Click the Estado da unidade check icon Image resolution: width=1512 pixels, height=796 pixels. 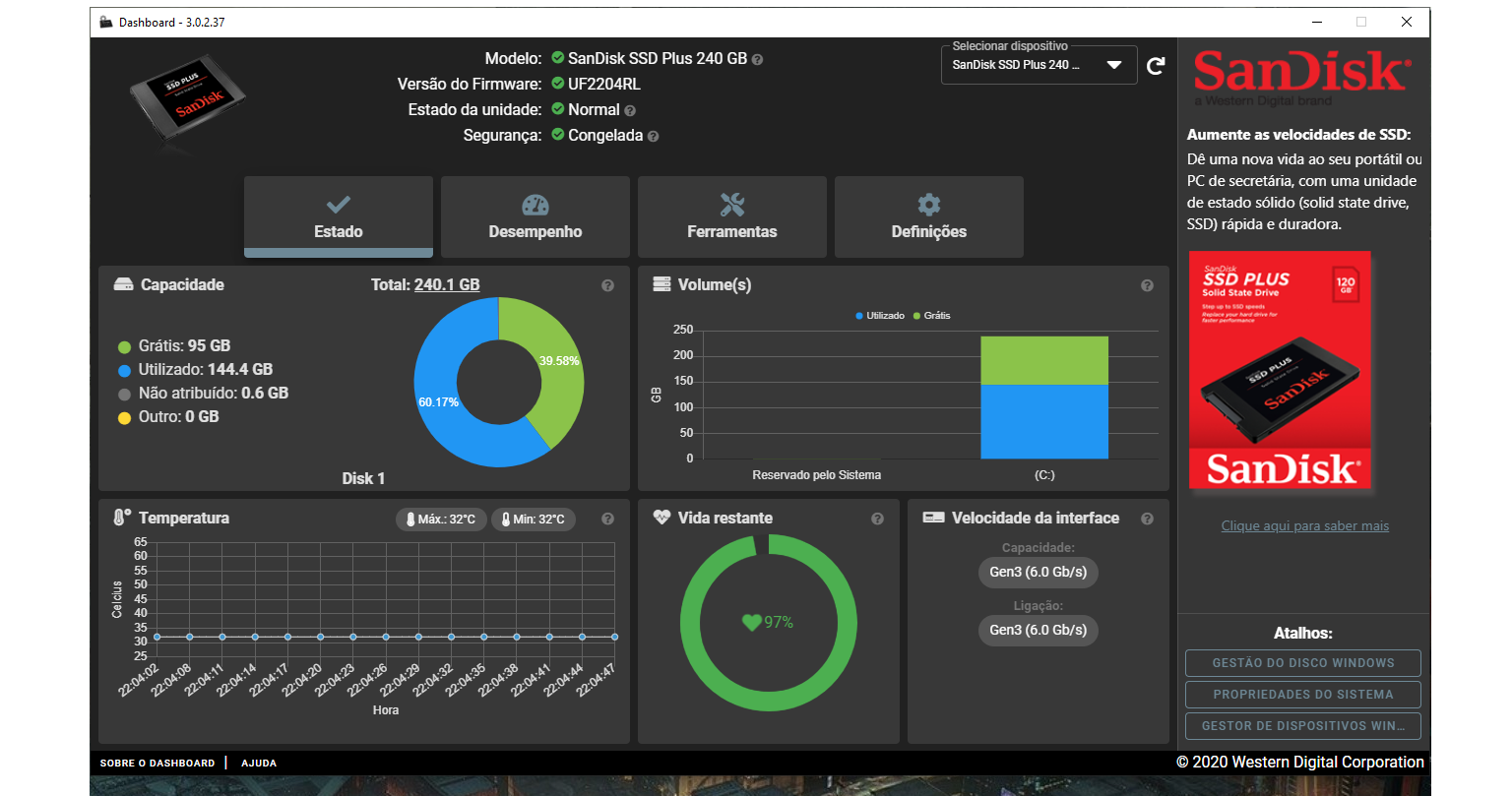pos(558,109)
